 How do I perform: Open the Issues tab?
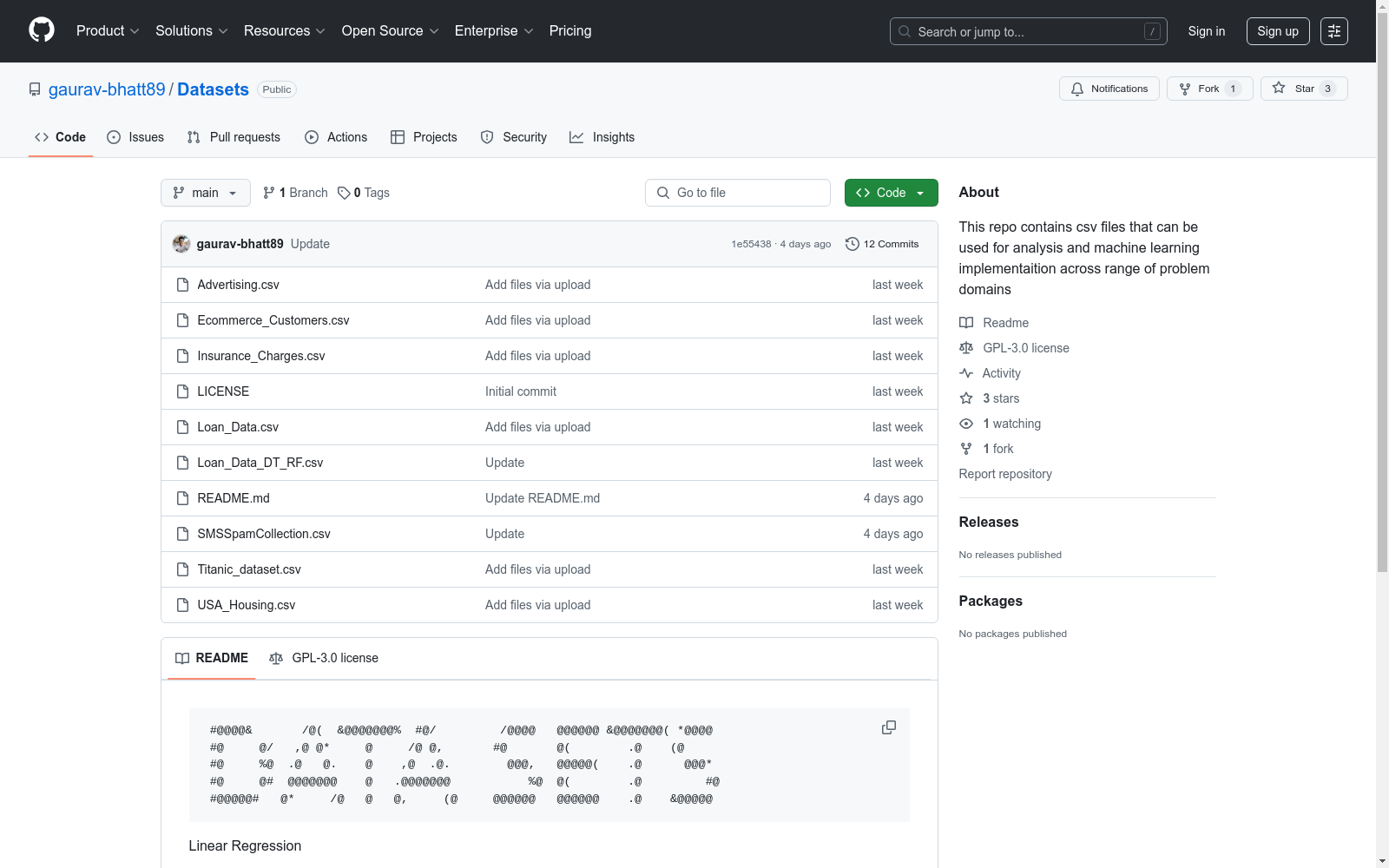click(x=135, y=137)
